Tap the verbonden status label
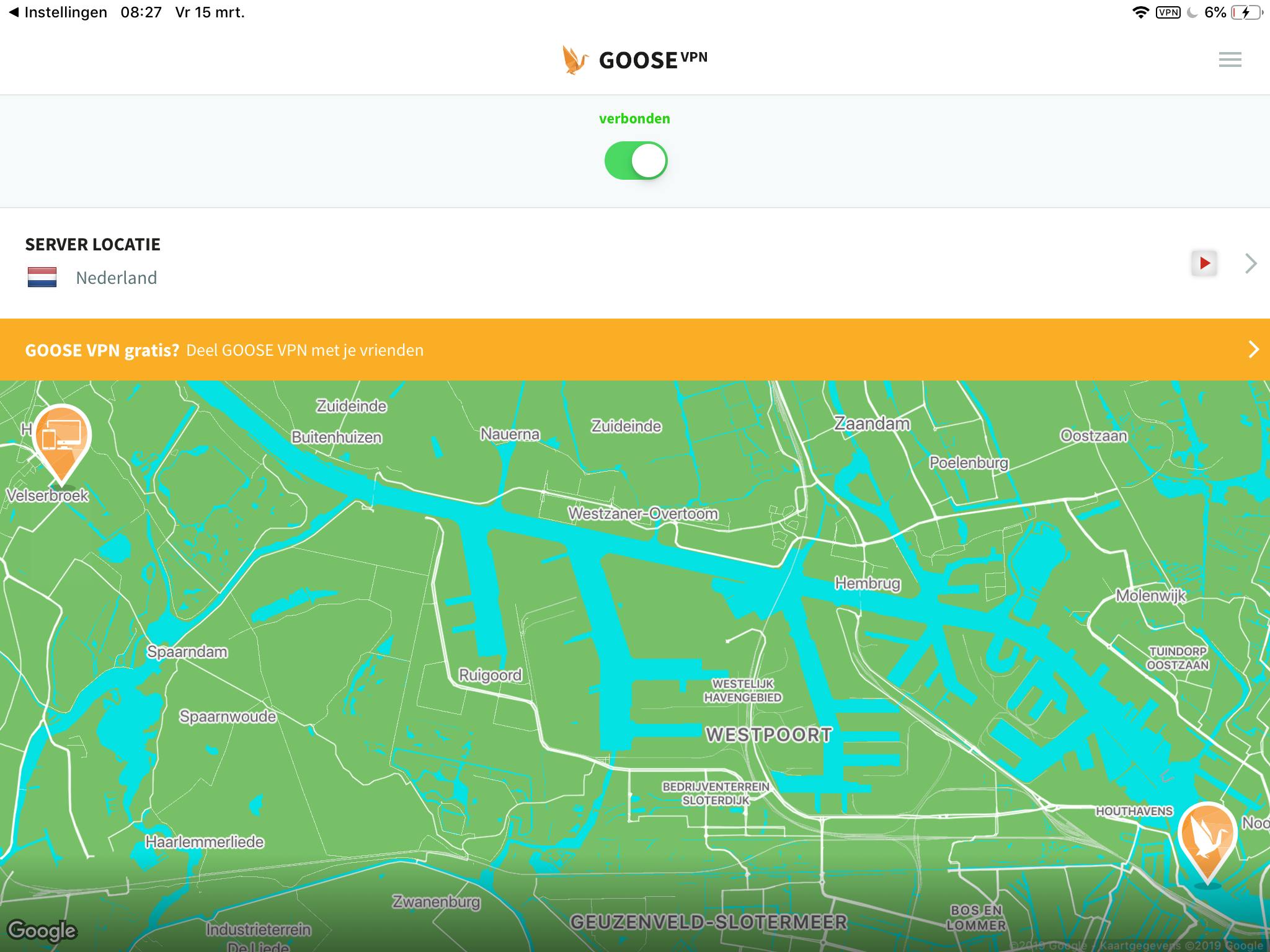 click(634, 118)
